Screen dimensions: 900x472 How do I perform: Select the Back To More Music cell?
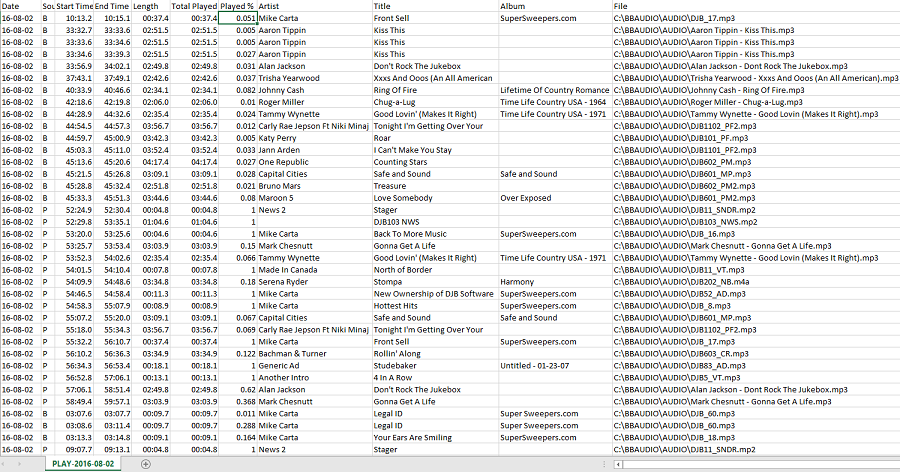coord(435,234)
